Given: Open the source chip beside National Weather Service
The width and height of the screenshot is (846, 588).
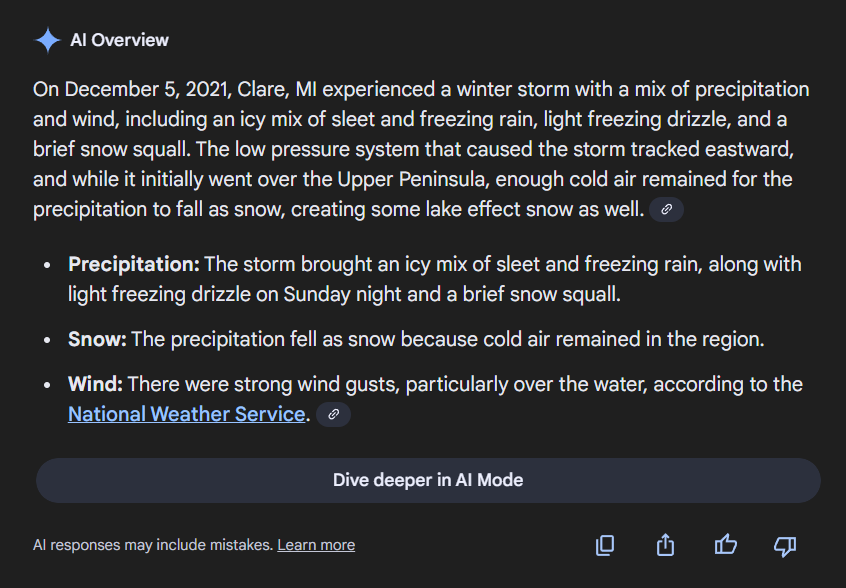Looking at the screenshot, I should [x=333, y=414].
